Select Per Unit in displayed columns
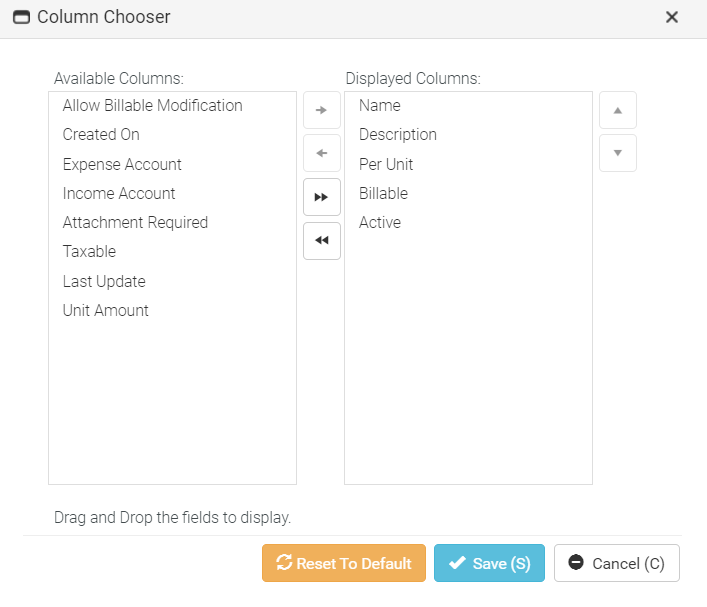 (386, 164)
